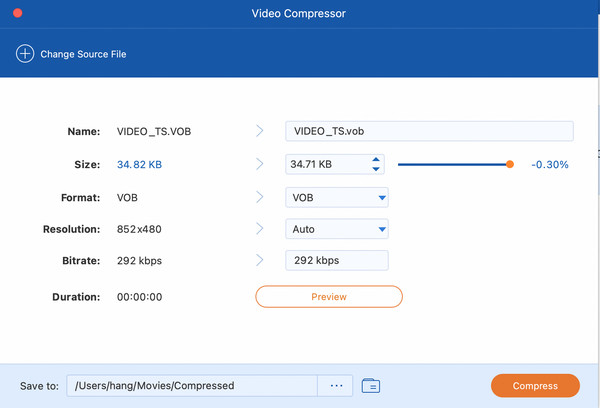
Task: Open the output folder icon
Action: [x=371, y=385]
